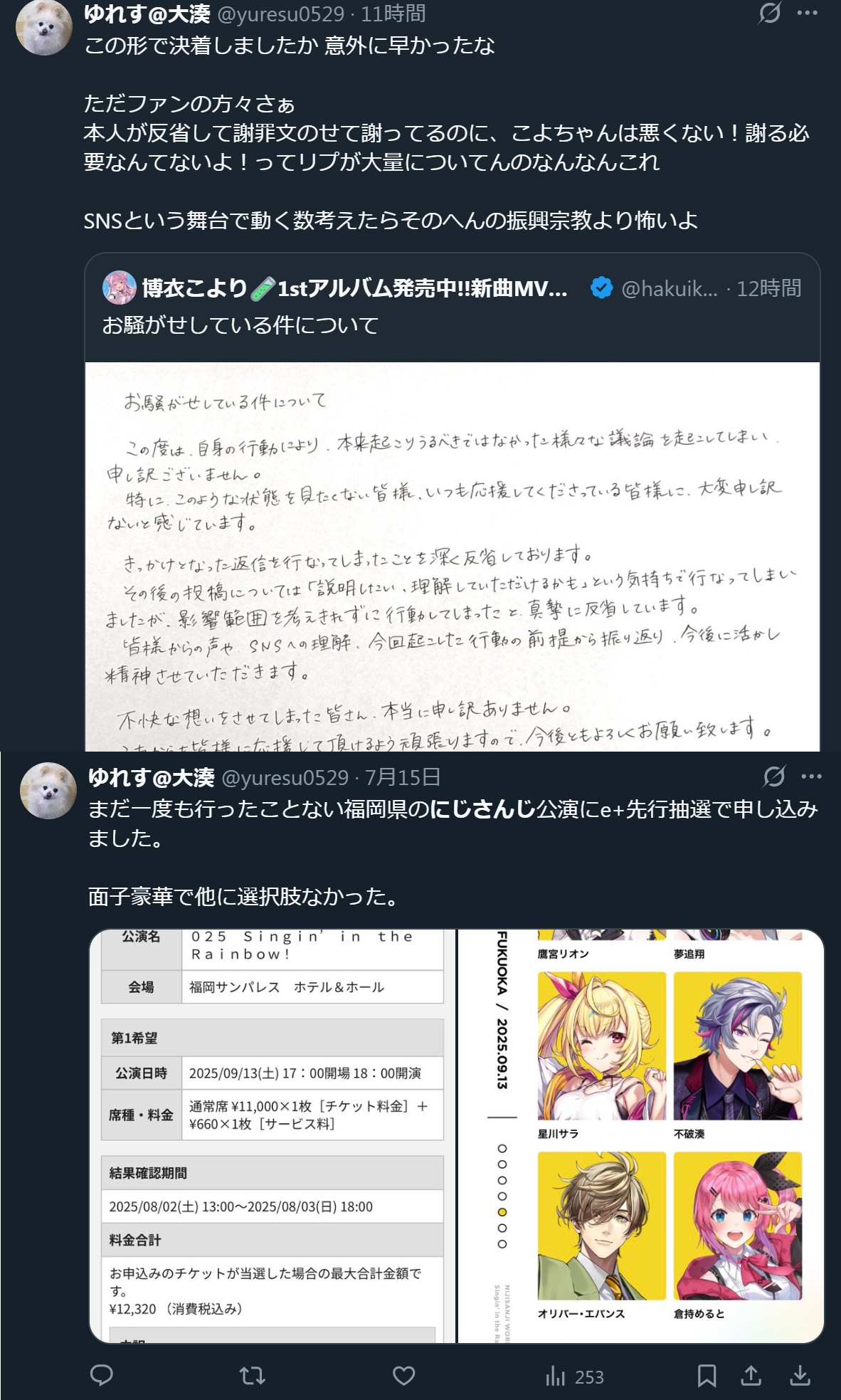Open the Fukuoka performer lineup image
The width and height of the screenshot is (841, 1400).
pos(641,1136)
